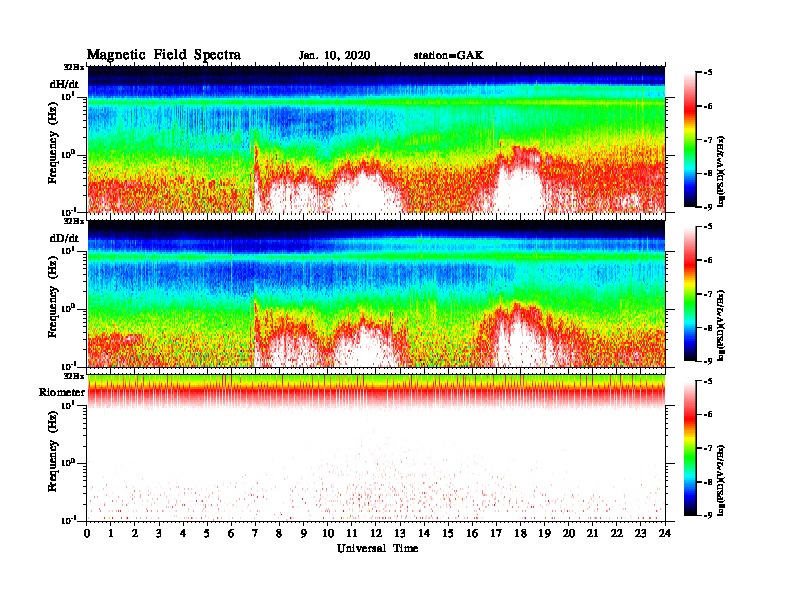Click the "1" hour tick on time axis

111,534
